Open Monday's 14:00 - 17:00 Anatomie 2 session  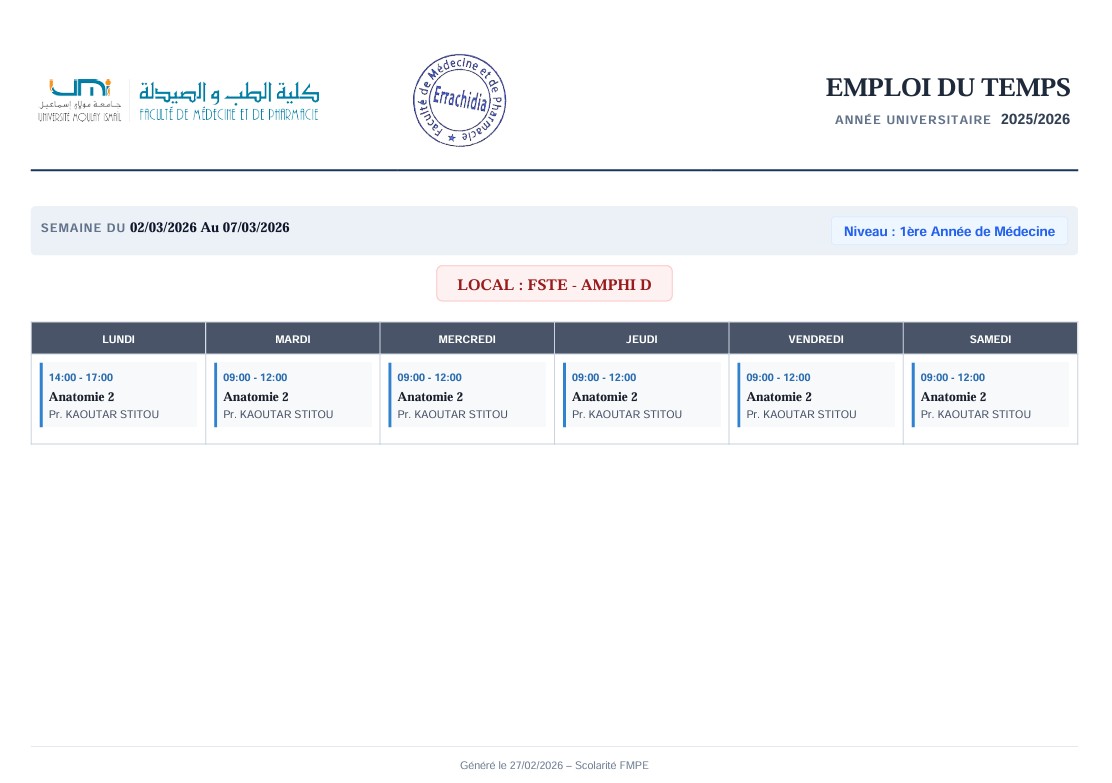(x=118, y=395)
